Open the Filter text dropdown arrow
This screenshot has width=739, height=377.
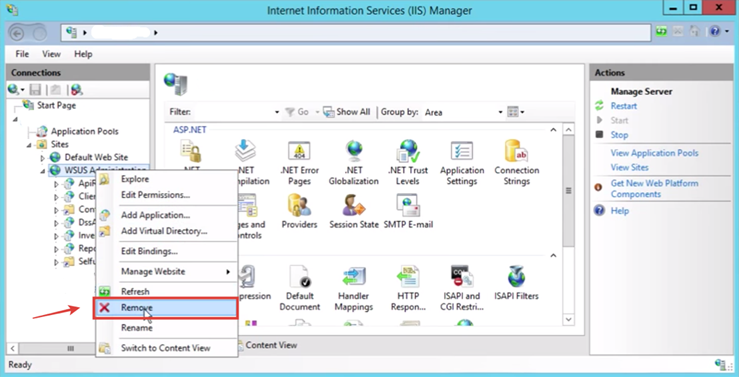pyautogui.click(x=277, y=112)
